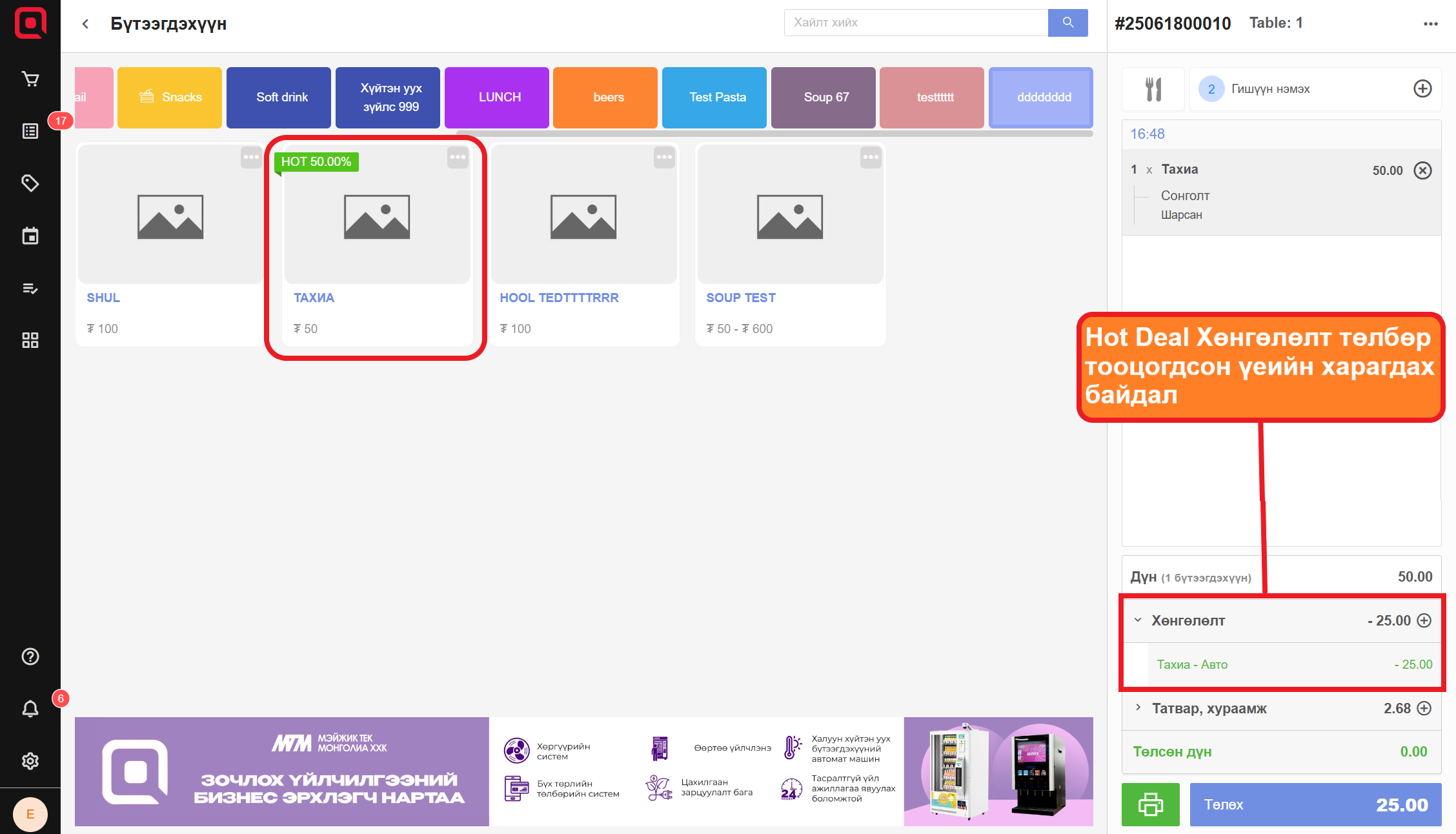Open the calendar sidebar icon
Screen dimensions: 1456x834
pos(30,236)
